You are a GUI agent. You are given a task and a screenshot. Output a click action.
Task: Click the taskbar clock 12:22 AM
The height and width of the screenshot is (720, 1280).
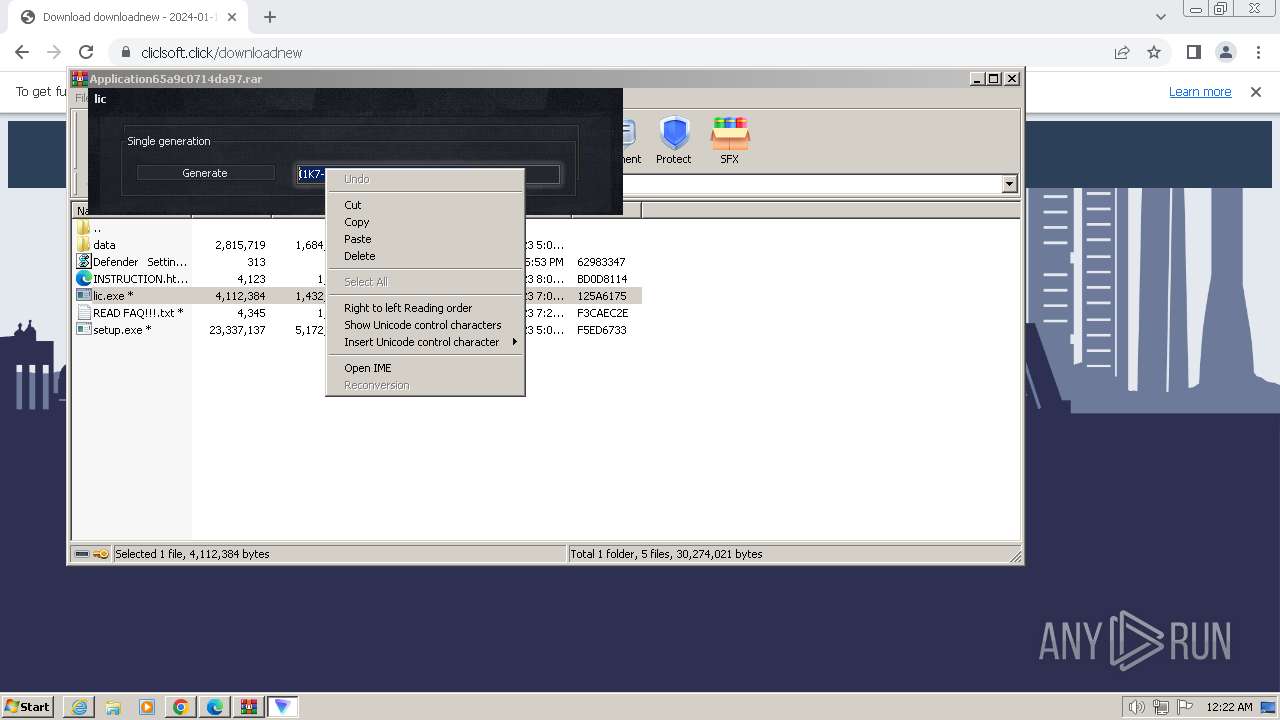[1229, 706]
